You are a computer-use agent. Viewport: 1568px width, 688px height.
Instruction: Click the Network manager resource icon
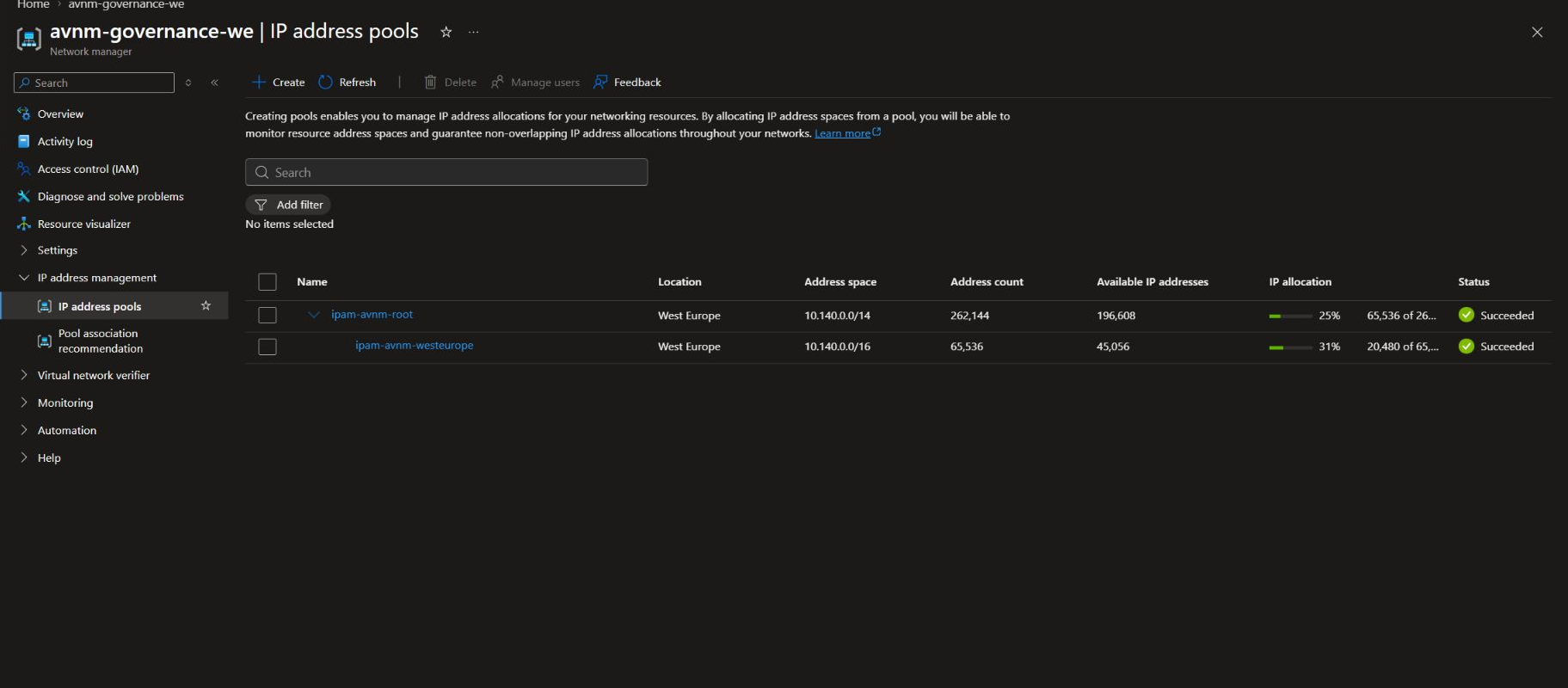pos(29,39)
